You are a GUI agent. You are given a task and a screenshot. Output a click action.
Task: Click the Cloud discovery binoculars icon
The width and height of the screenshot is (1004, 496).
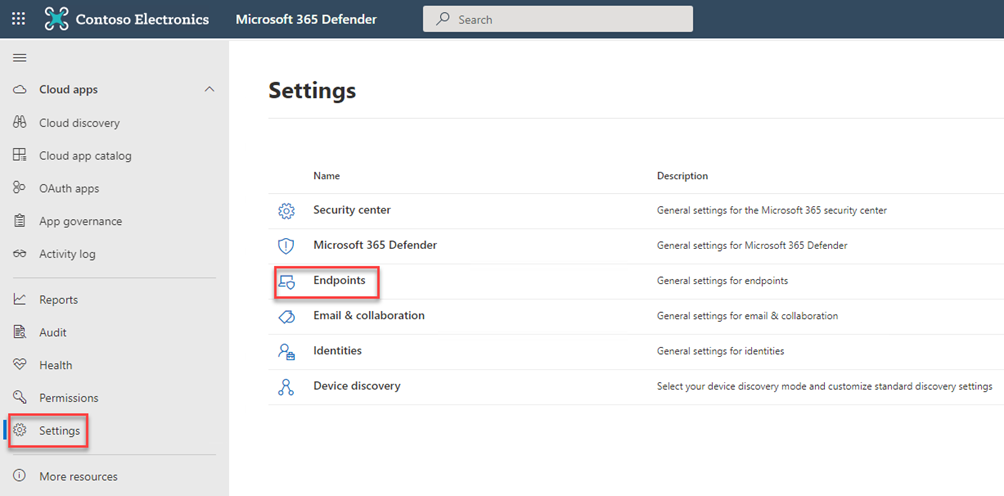click(20, 122)
